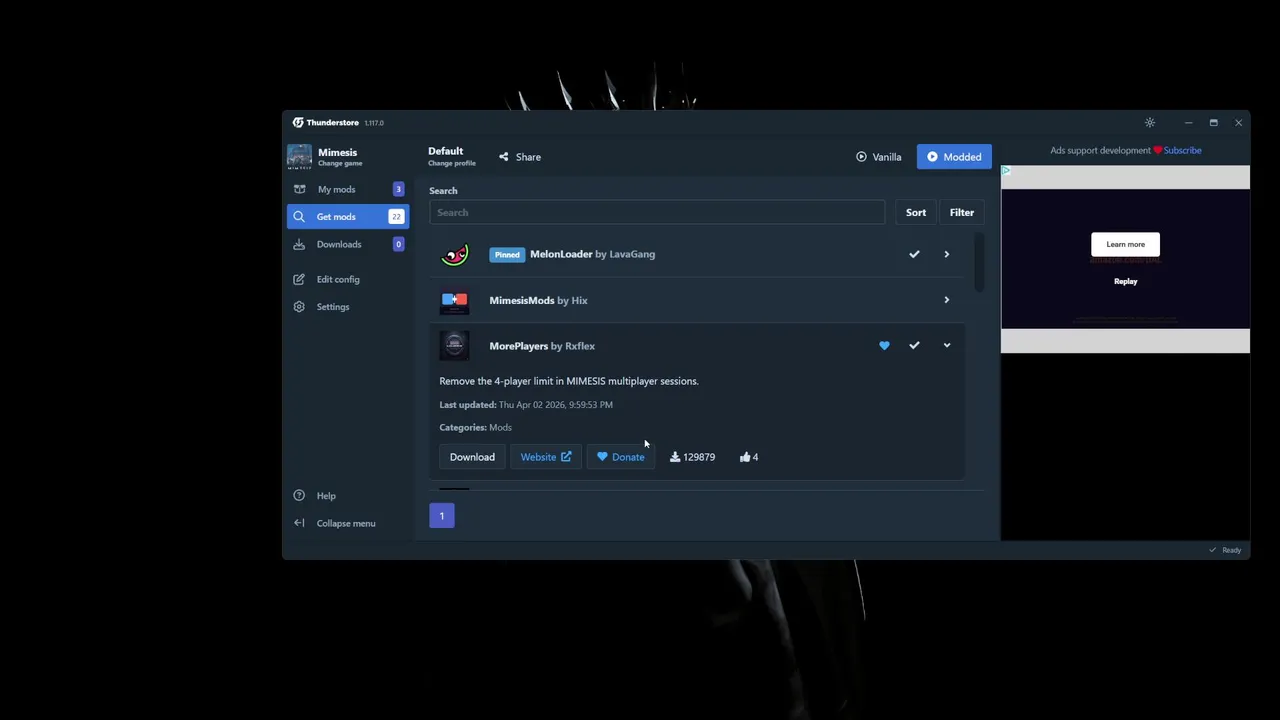
Task: Click Replay in the ad
Action: click(x=1126, y=281)
